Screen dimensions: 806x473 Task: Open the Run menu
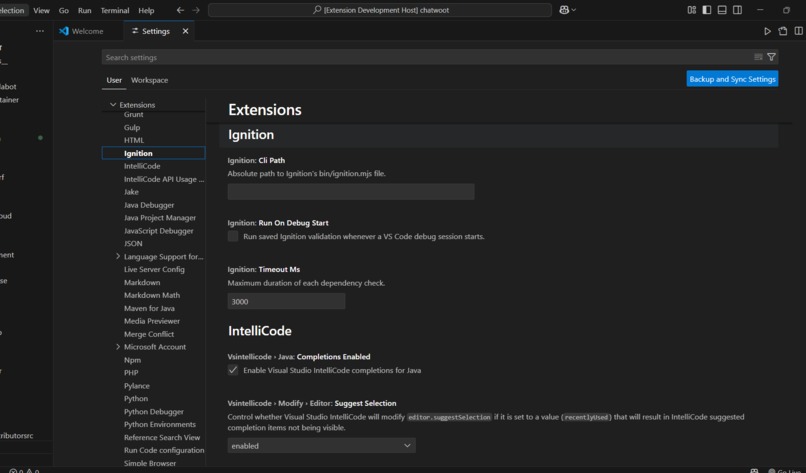click(84, 10)
